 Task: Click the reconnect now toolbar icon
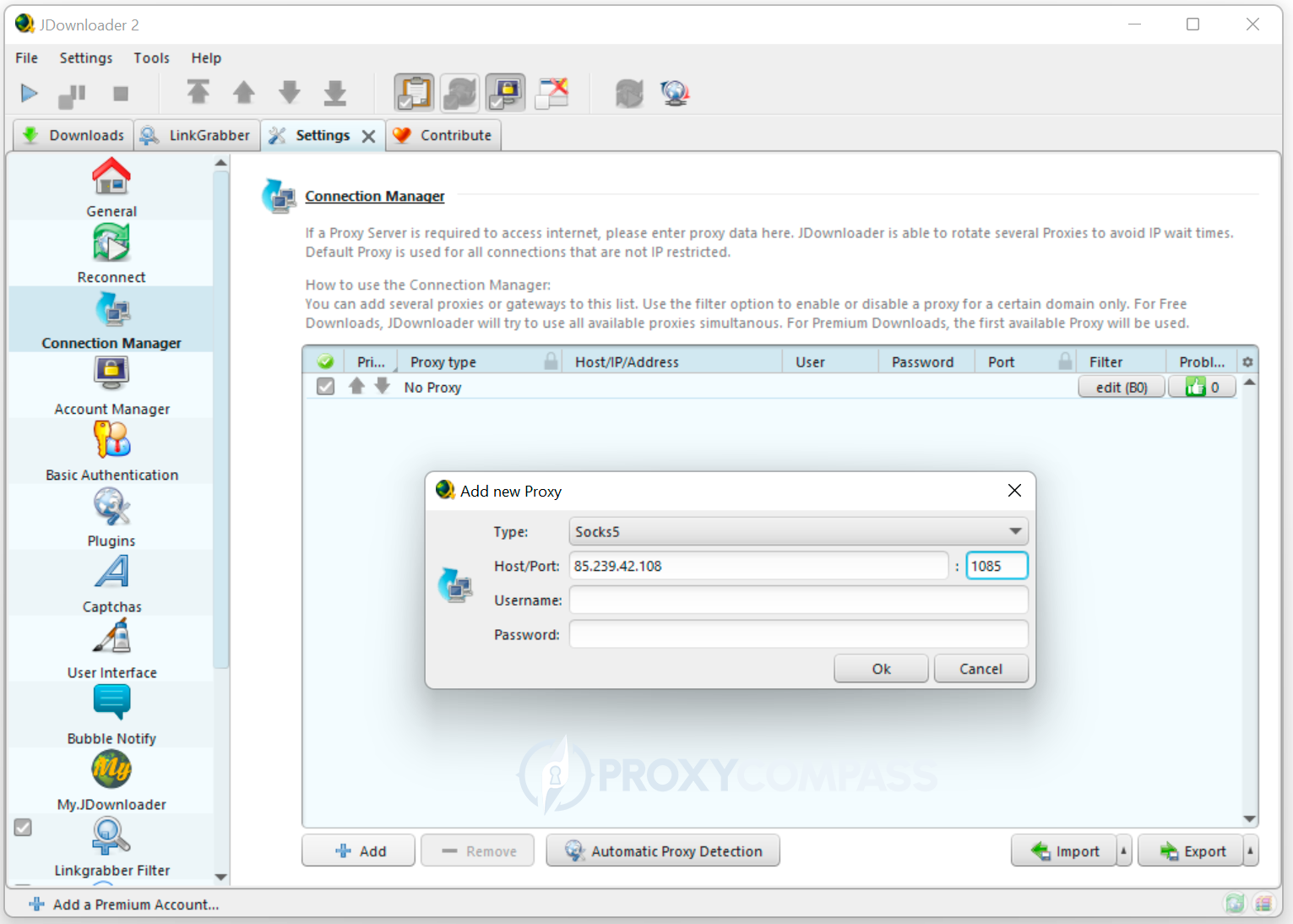point(629,93)
